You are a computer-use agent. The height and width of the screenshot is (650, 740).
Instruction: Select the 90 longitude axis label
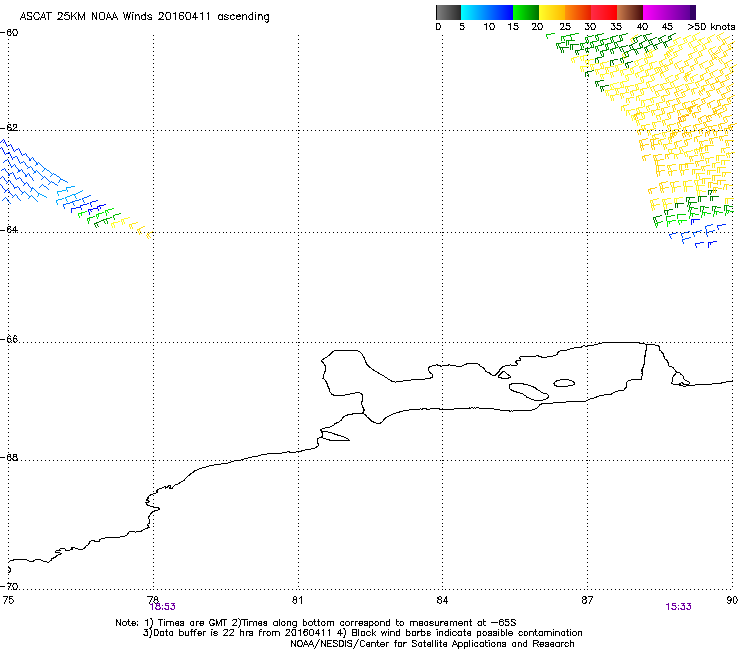[732, 600]
